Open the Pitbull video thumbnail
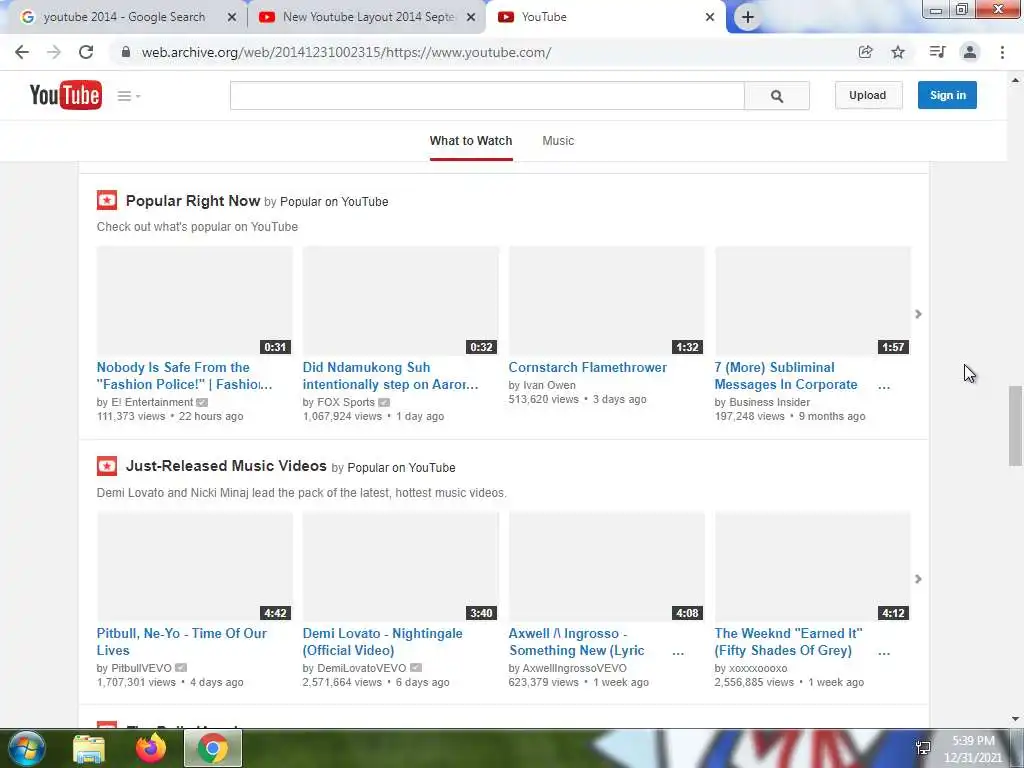The width and height of the screenshot is (1024, 768). pyautogui.click(x=195, y=567)
